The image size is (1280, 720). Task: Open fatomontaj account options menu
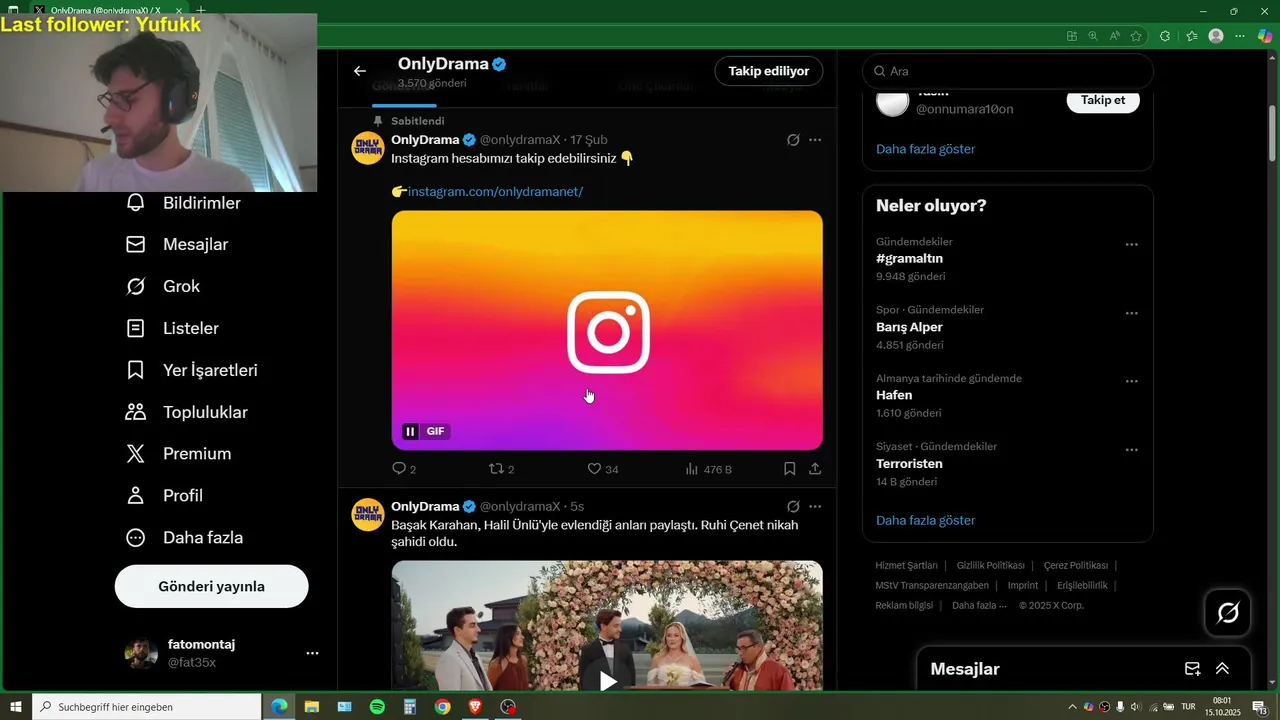coord(312,653)
